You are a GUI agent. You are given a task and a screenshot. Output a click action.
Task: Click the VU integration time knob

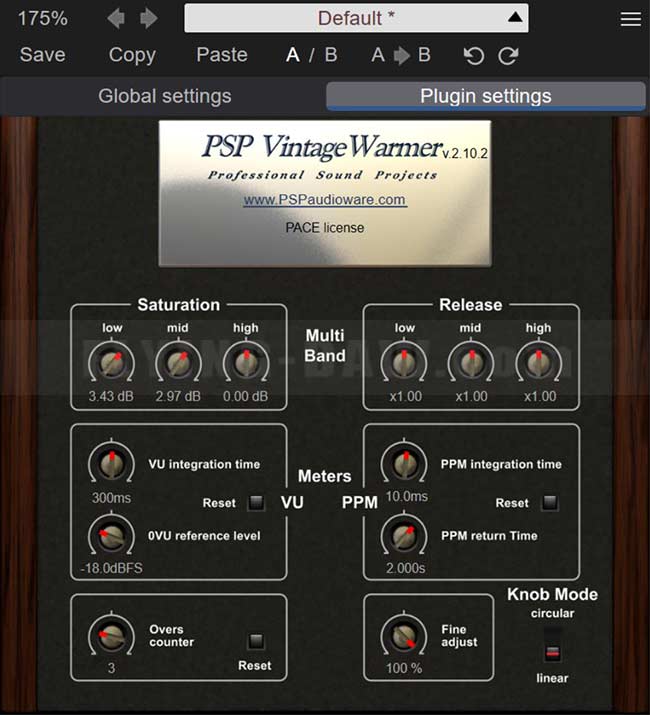coord(111,464)
